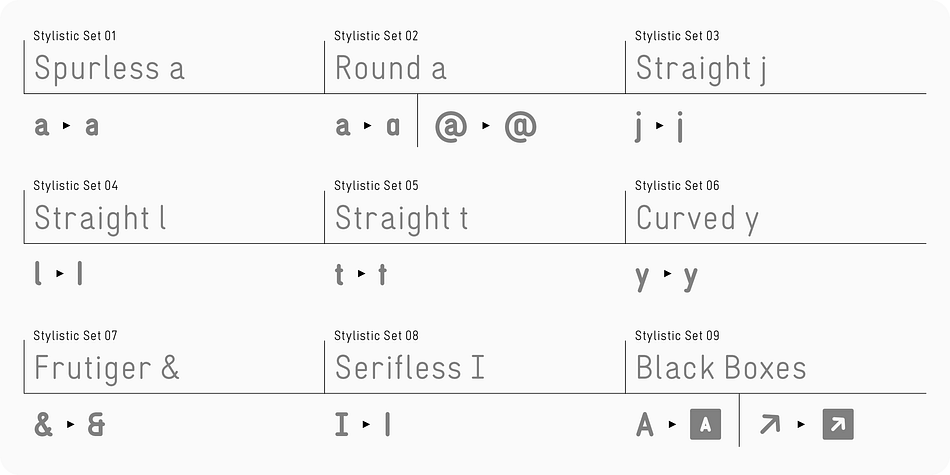Click the Straight j title
Screen dimensions: 950x475
pyautogui.click(x=701, y=70)
